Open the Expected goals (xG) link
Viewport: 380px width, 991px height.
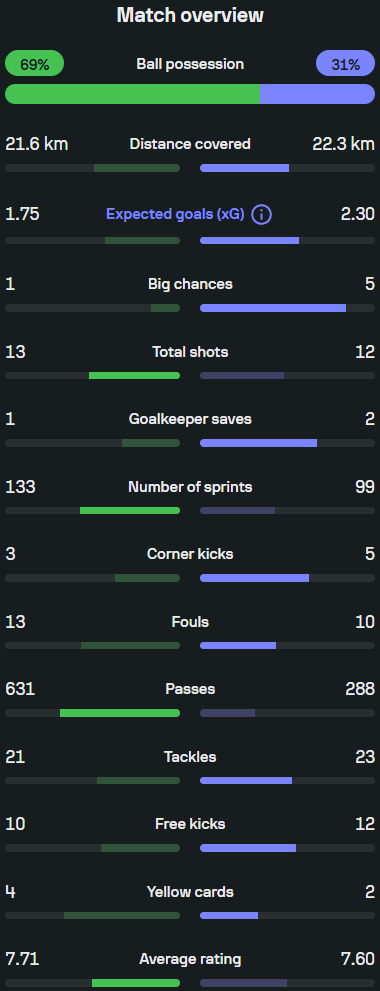pyautogui.click(x=175, y=214)
